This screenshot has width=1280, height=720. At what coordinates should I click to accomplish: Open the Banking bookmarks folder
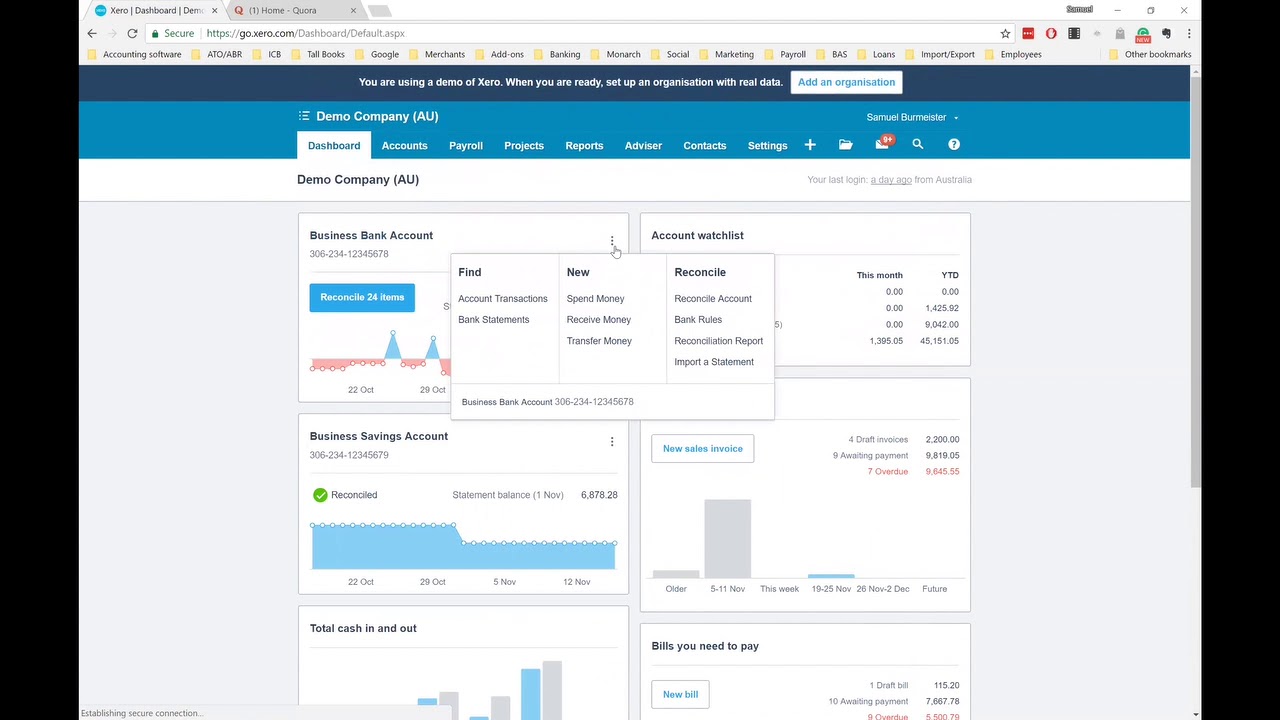pos(557,54)
